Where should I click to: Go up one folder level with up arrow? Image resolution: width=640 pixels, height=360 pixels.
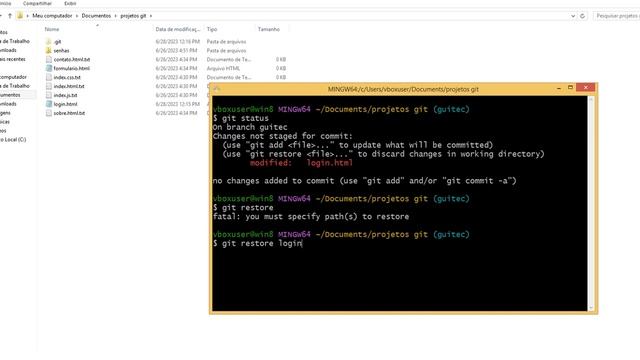(x=10, y=16)
